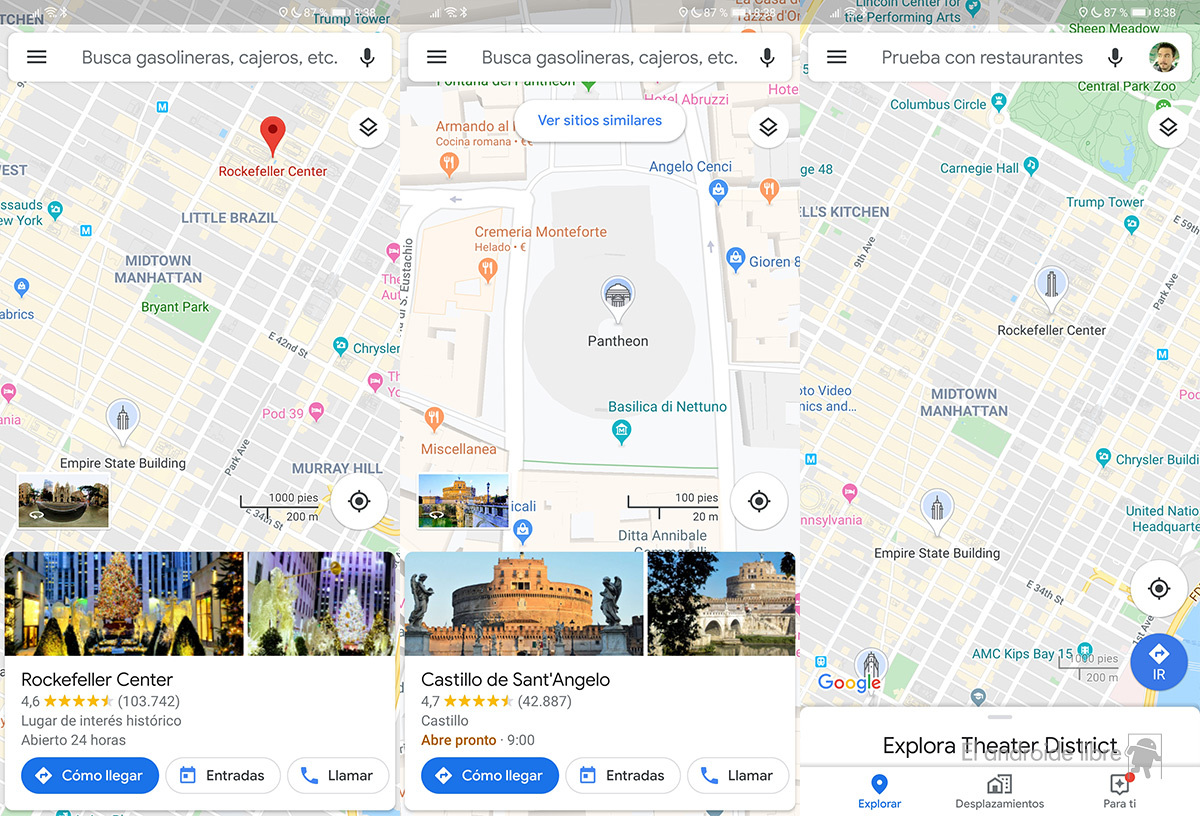
Task: Select the Pantheon map marker
Action: (617, 300)
